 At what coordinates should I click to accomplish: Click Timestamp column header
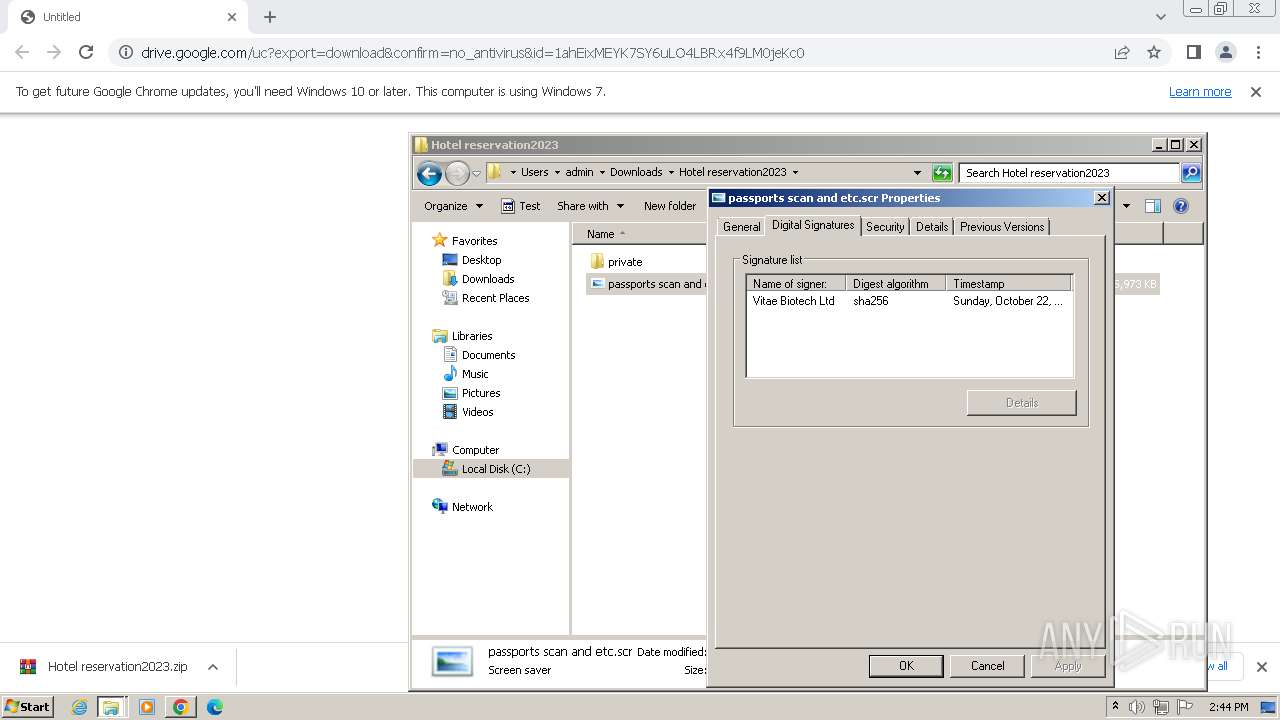1008,284
